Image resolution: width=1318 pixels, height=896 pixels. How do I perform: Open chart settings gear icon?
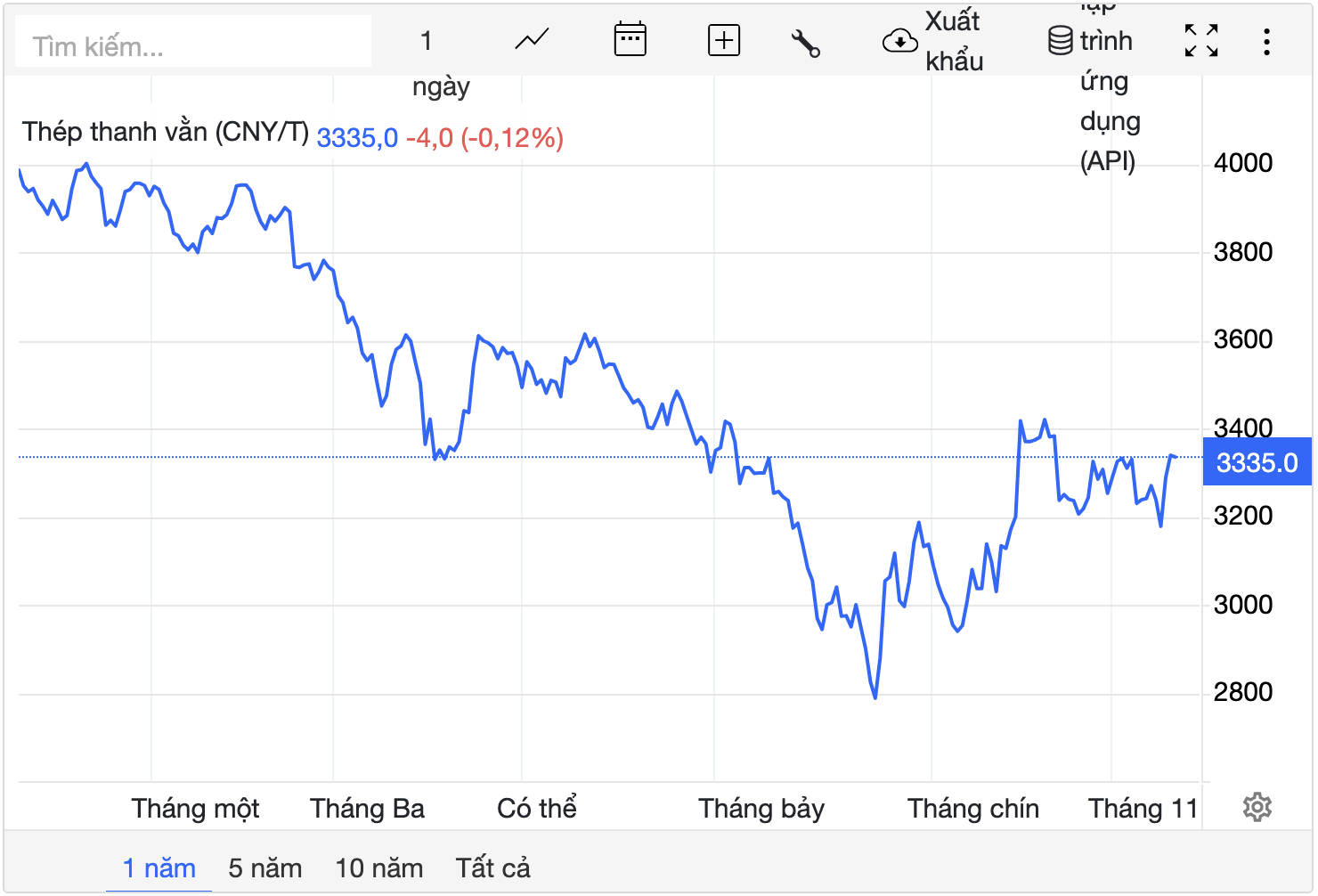[1257, 808]
